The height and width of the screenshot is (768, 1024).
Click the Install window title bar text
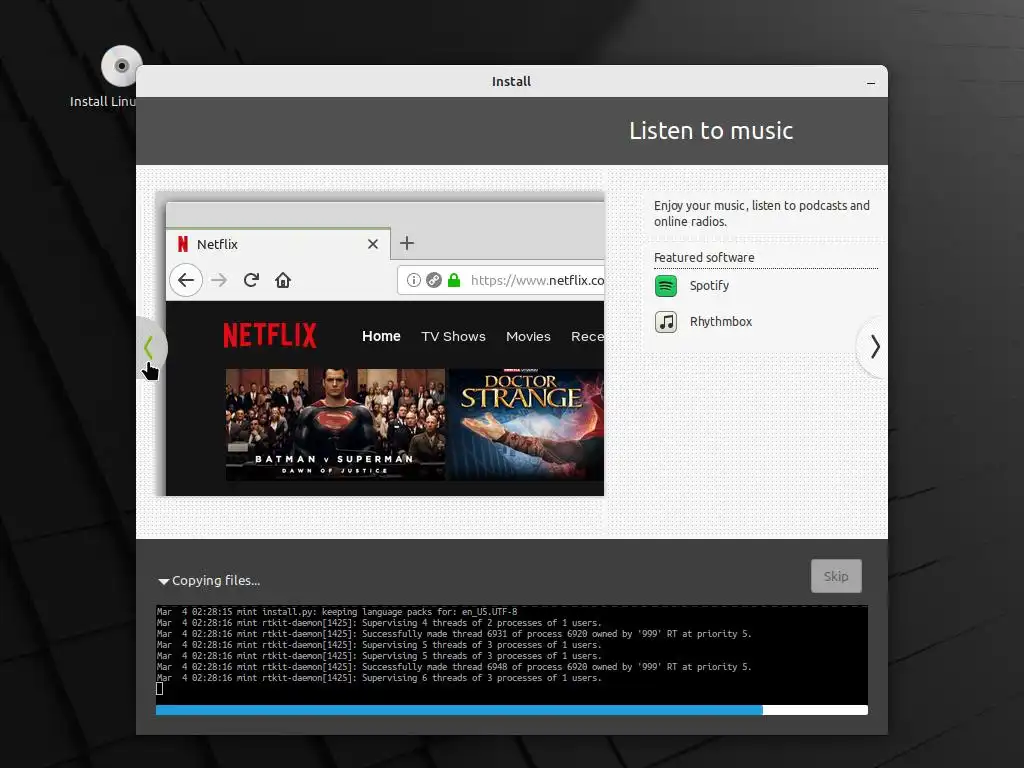coord(511,82)
